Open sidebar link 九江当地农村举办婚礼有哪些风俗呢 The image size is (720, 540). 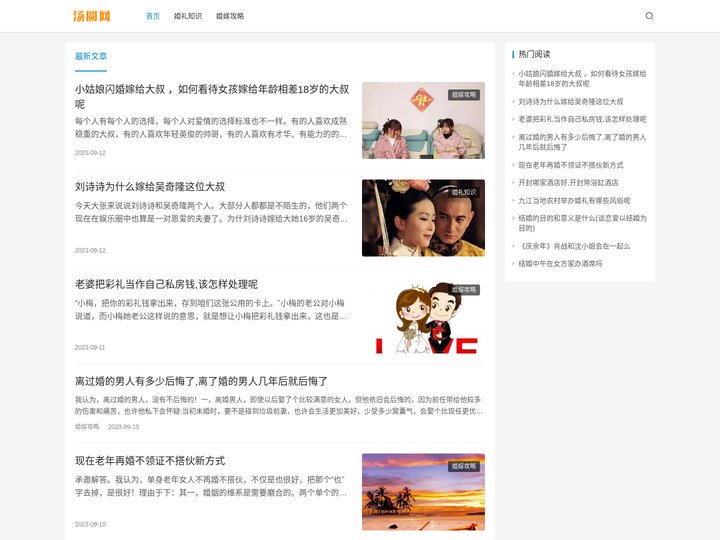tap(574, 200)
